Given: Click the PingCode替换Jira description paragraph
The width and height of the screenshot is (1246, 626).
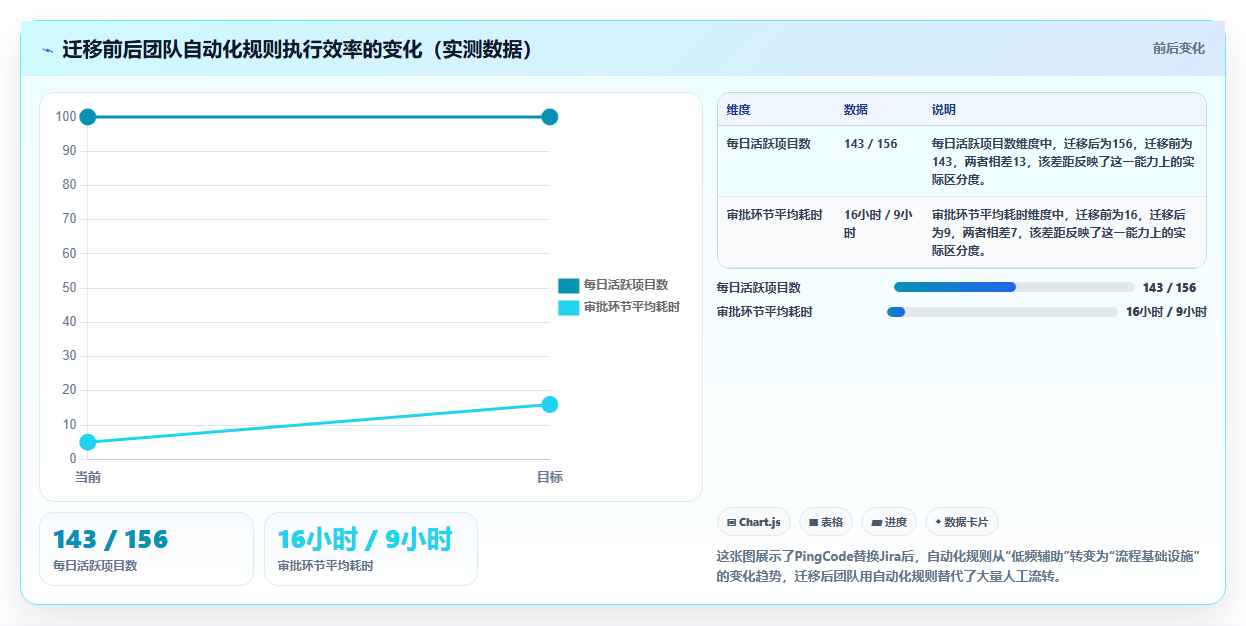Looking at the screenshot, I should click(958, 566).
